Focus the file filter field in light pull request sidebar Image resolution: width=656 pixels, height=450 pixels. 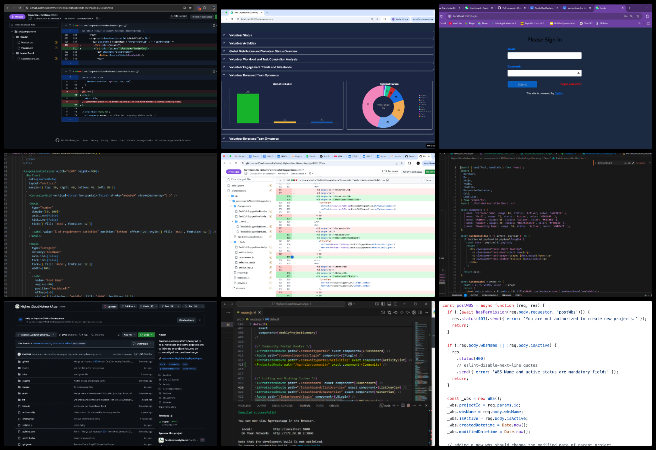[x=249, y=179]
